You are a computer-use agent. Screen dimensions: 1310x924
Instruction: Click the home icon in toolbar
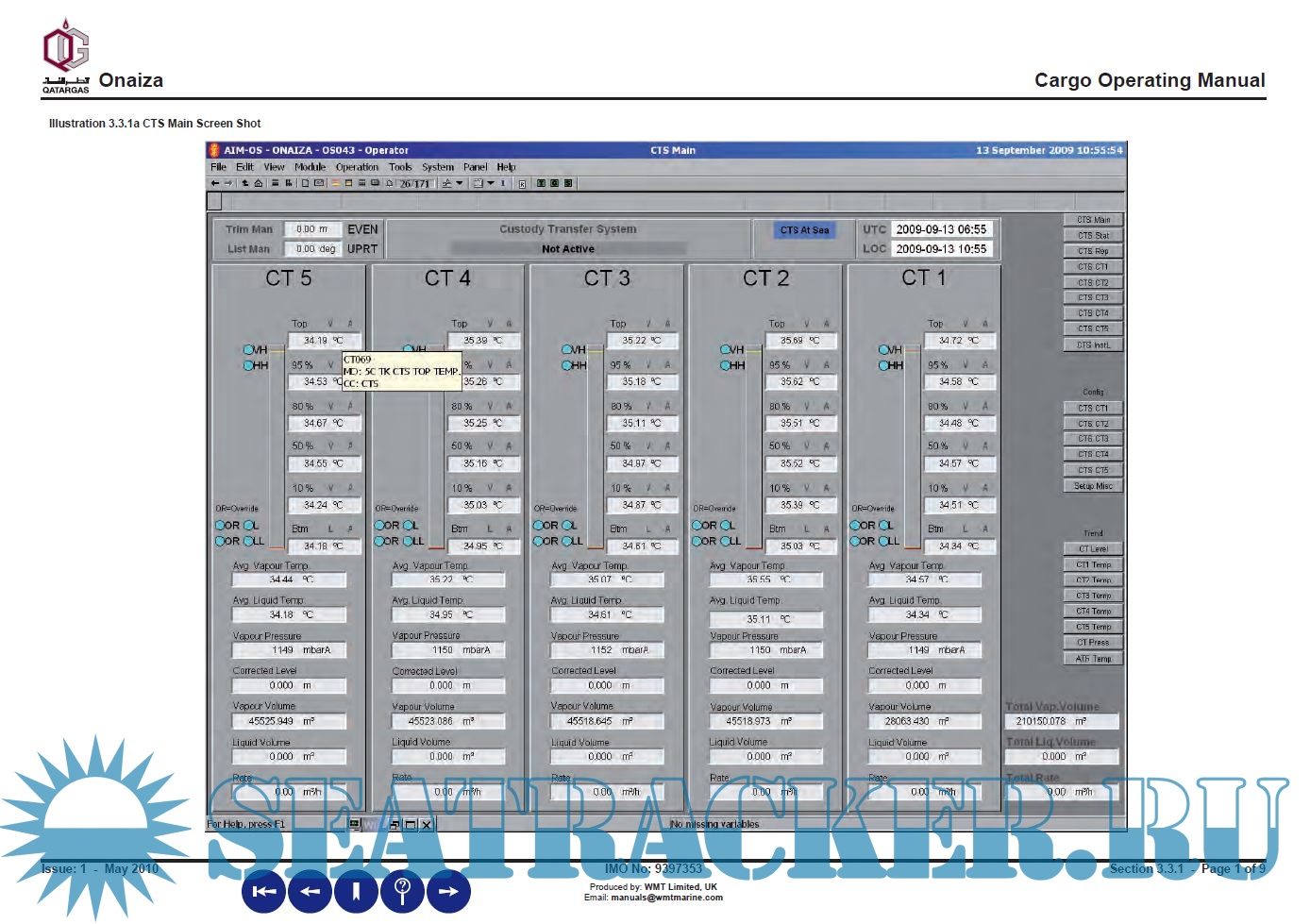(258, 183)
